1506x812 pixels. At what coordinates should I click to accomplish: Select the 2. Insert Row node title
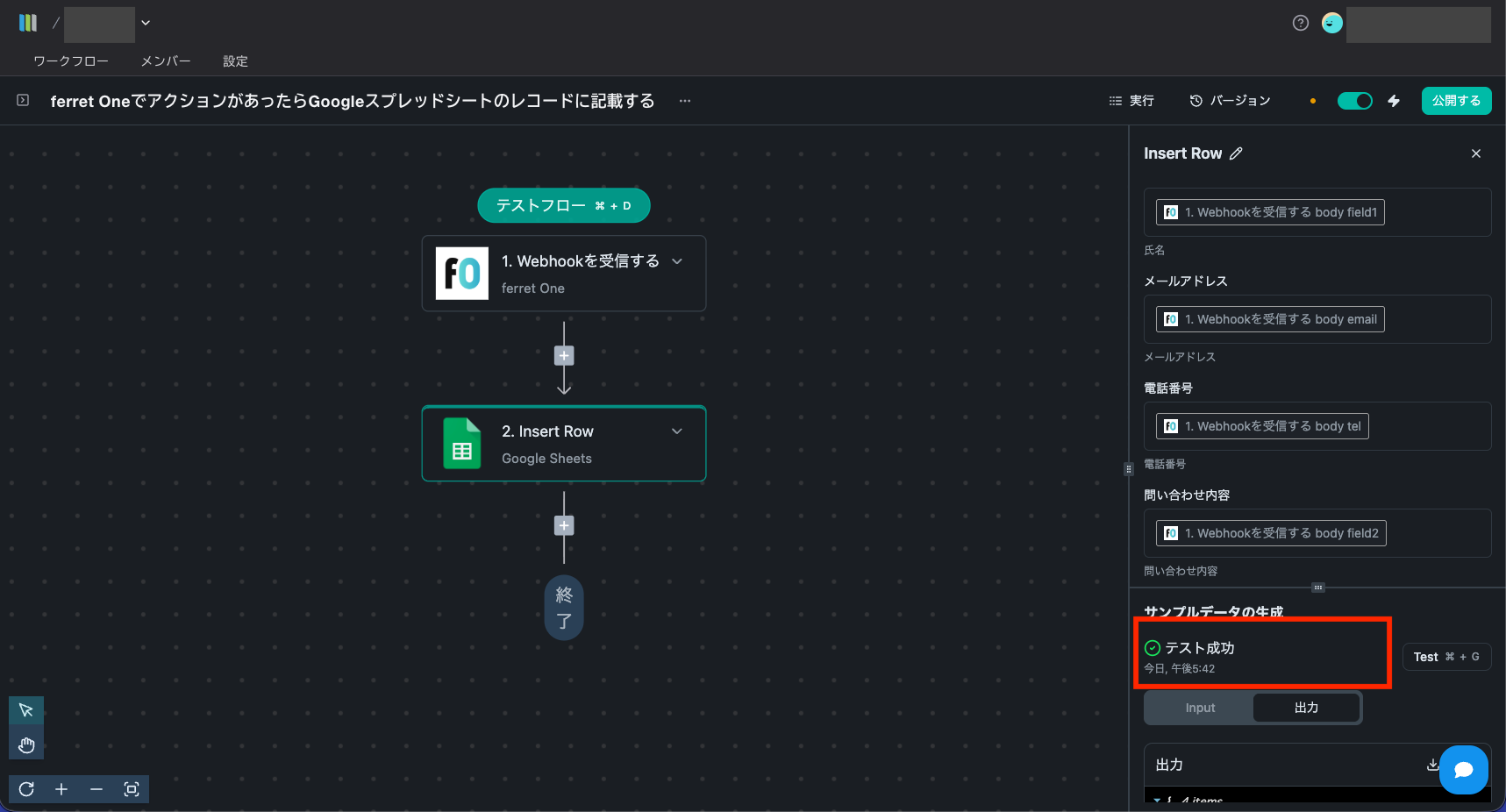[x=548, y=431]
